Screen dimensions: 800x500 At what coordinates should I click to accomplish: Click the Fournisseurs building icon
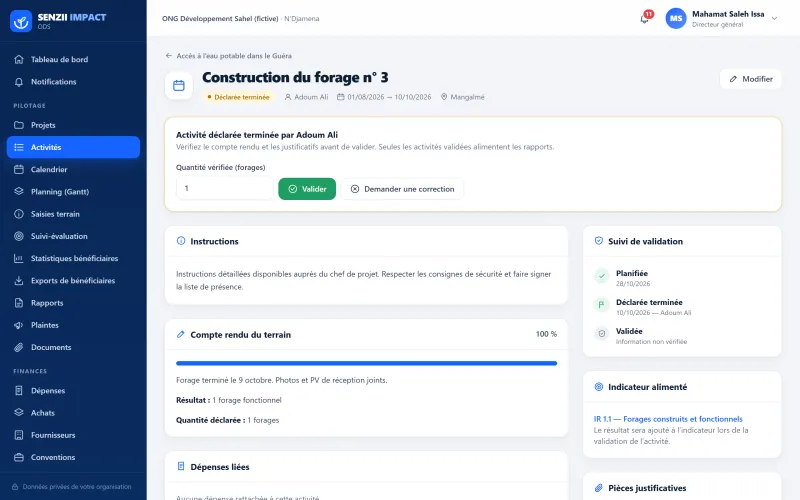(19, 435)
